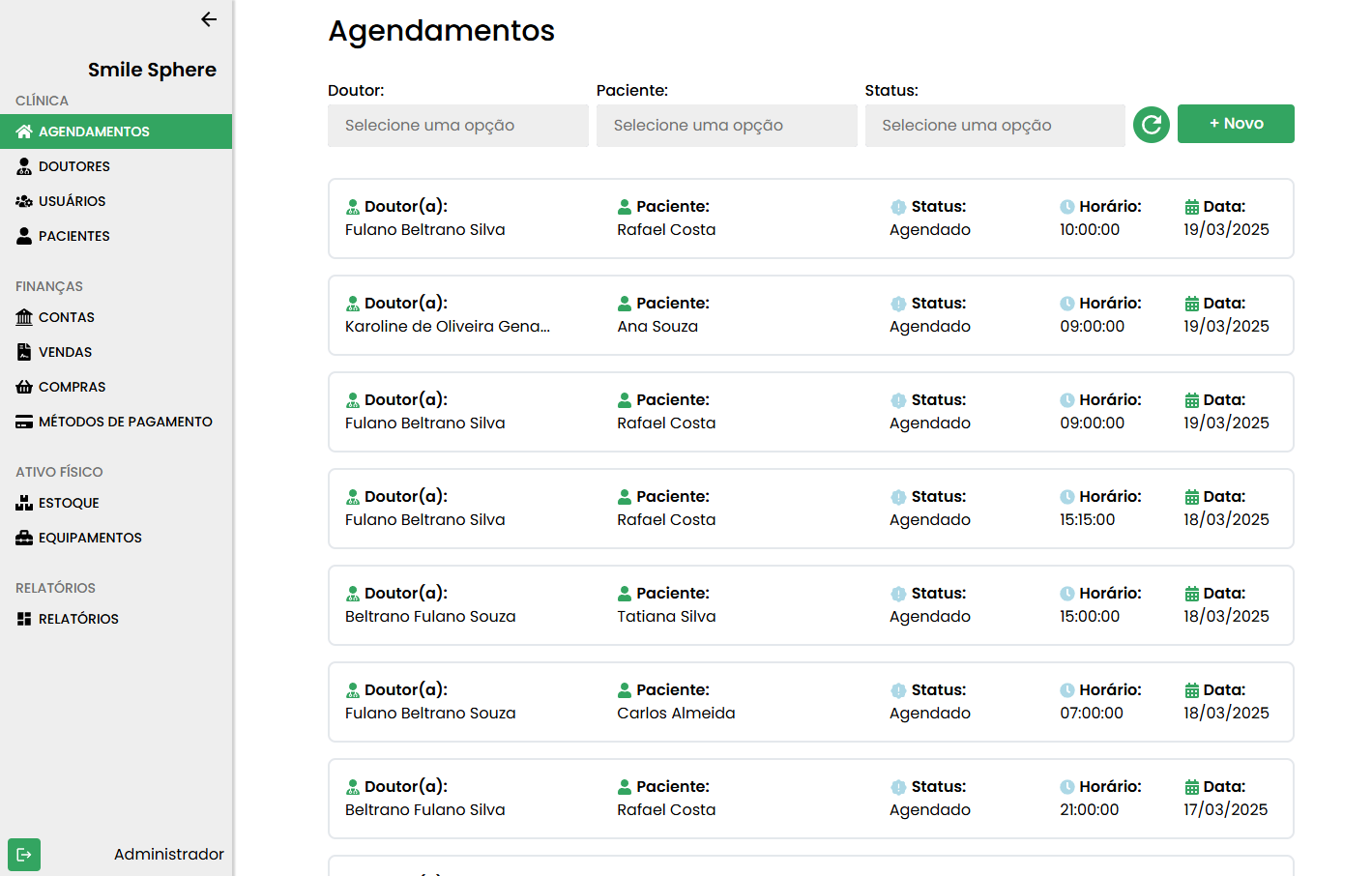Collapse sidebar with the back arrow
Image resolution: width=1372 pixels, height=876 pixels.
209,19
